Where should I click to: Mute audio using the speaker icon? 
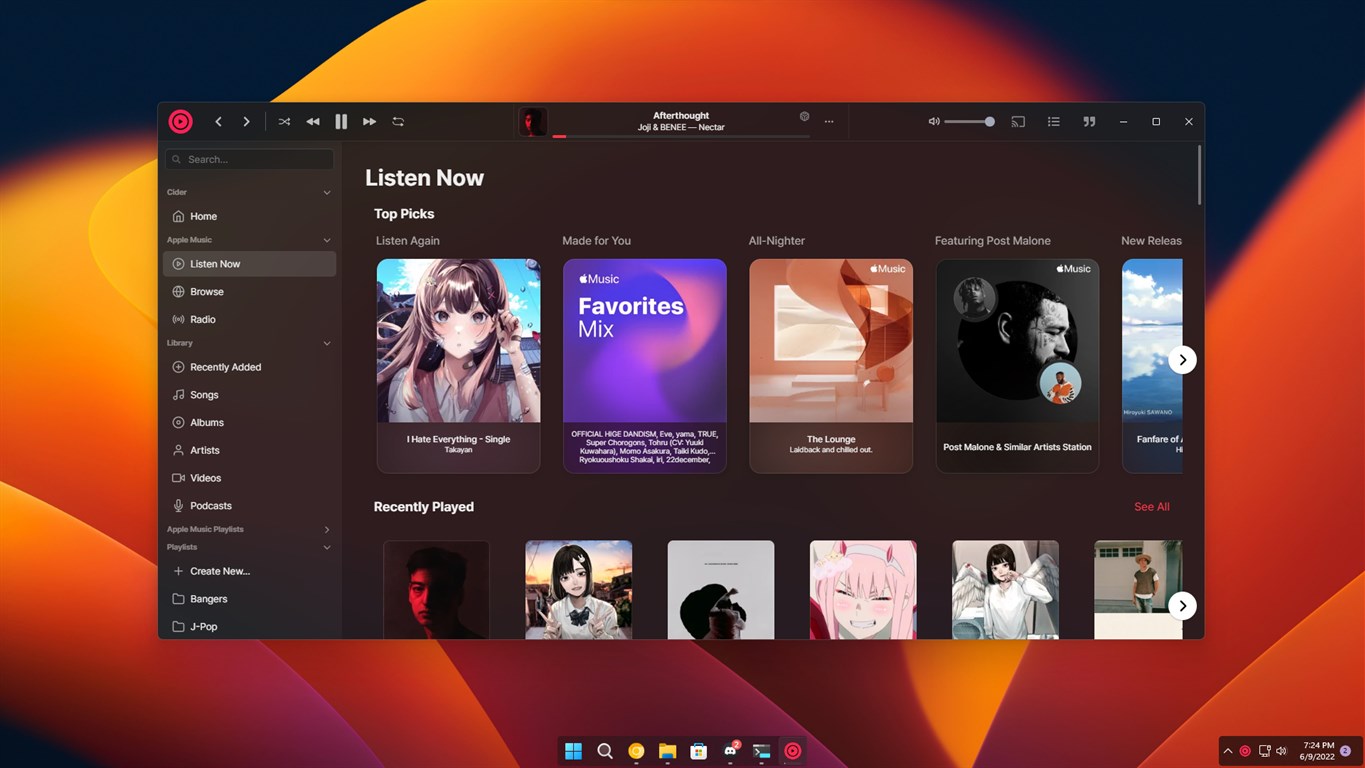pyautogui.click(x=933, y=121)
